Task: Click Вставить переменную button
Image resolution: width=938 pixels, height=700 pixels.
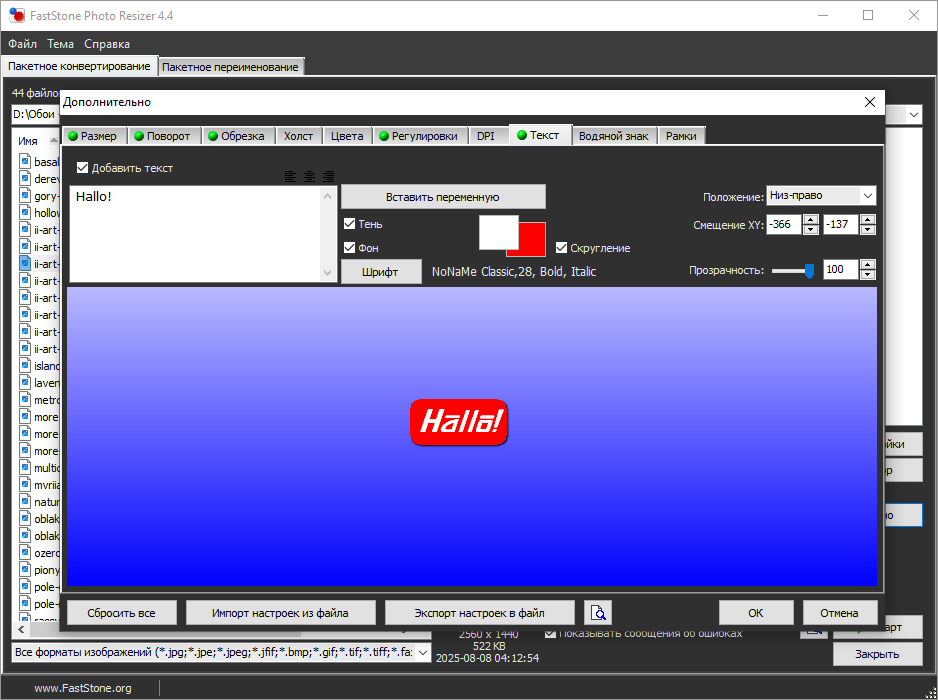Action: 443,197
